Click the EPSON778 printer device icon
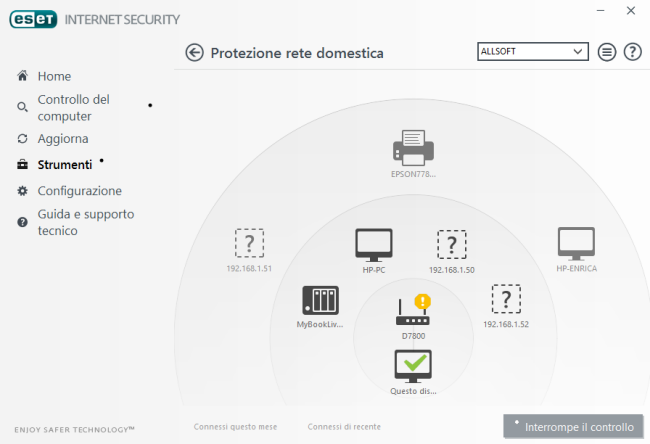The image size is (650, 444). point(413,148)
